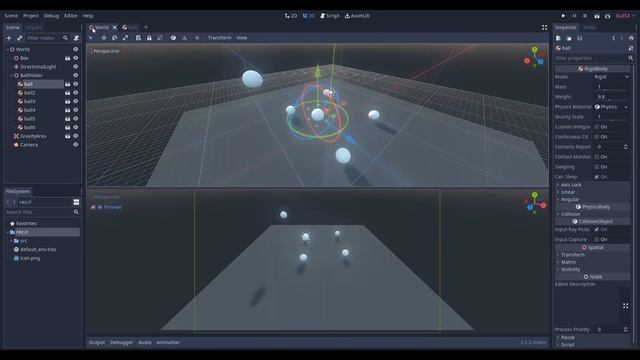Collapse the BallFolder tree node
640x360 pixels.
click(11, 76)
